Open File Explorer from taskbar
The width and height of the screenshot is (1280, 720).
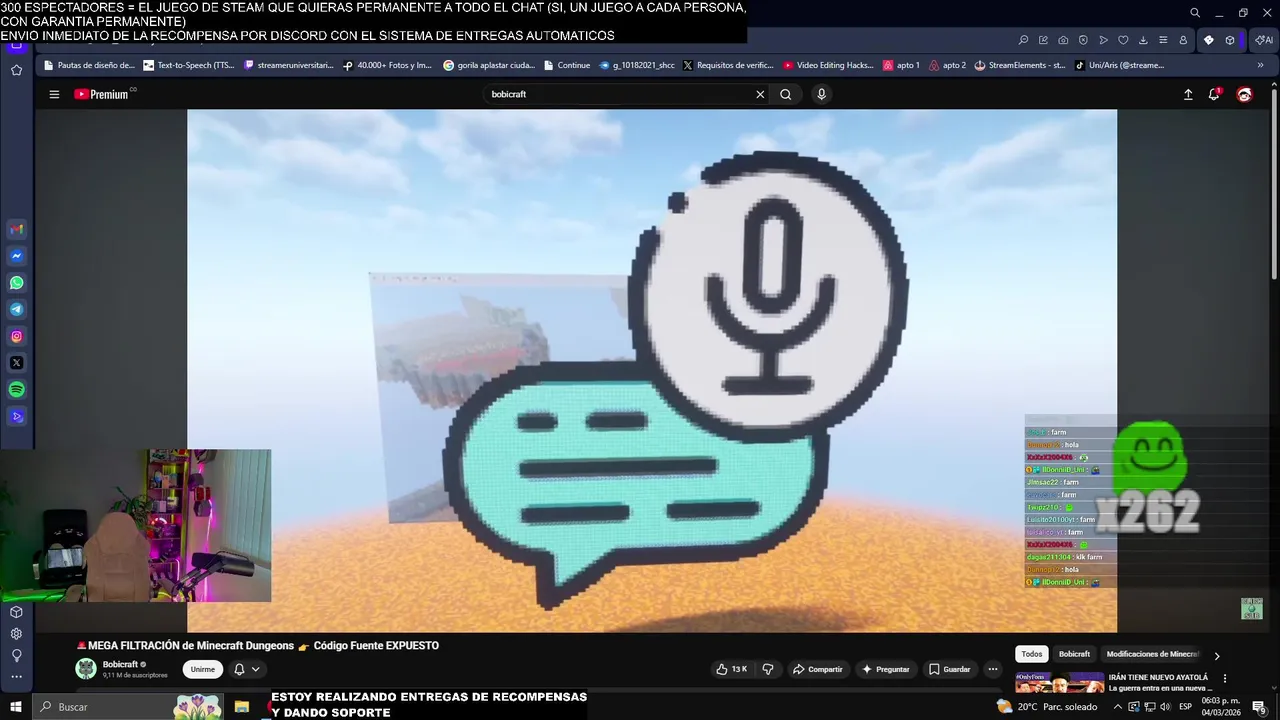241,707
